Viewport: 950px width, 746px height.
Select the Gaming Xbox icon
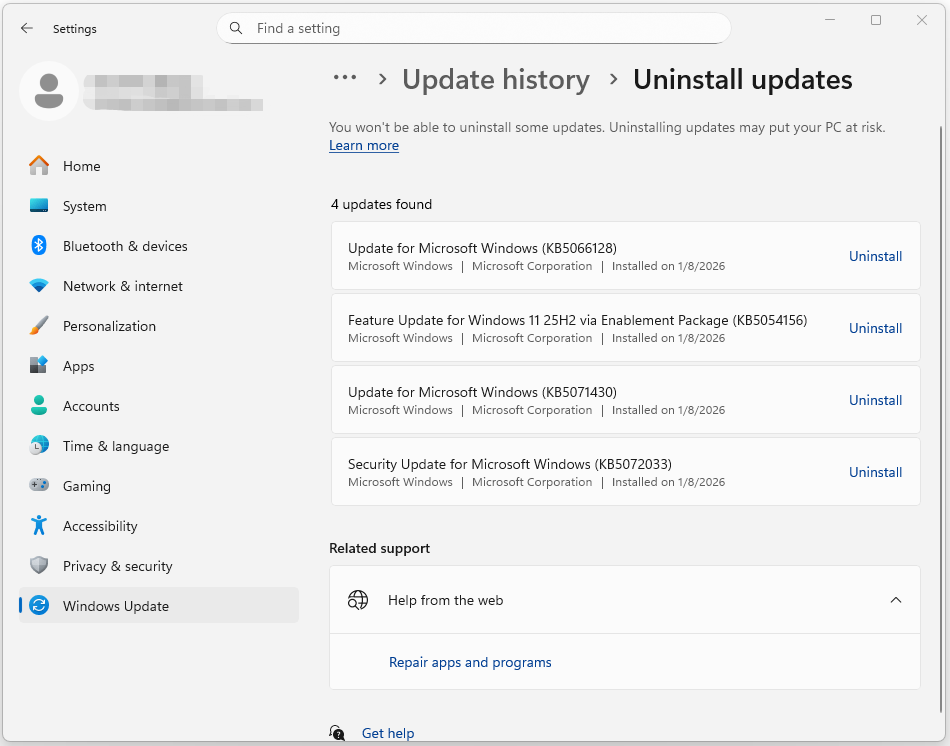[x=40, y=486]
